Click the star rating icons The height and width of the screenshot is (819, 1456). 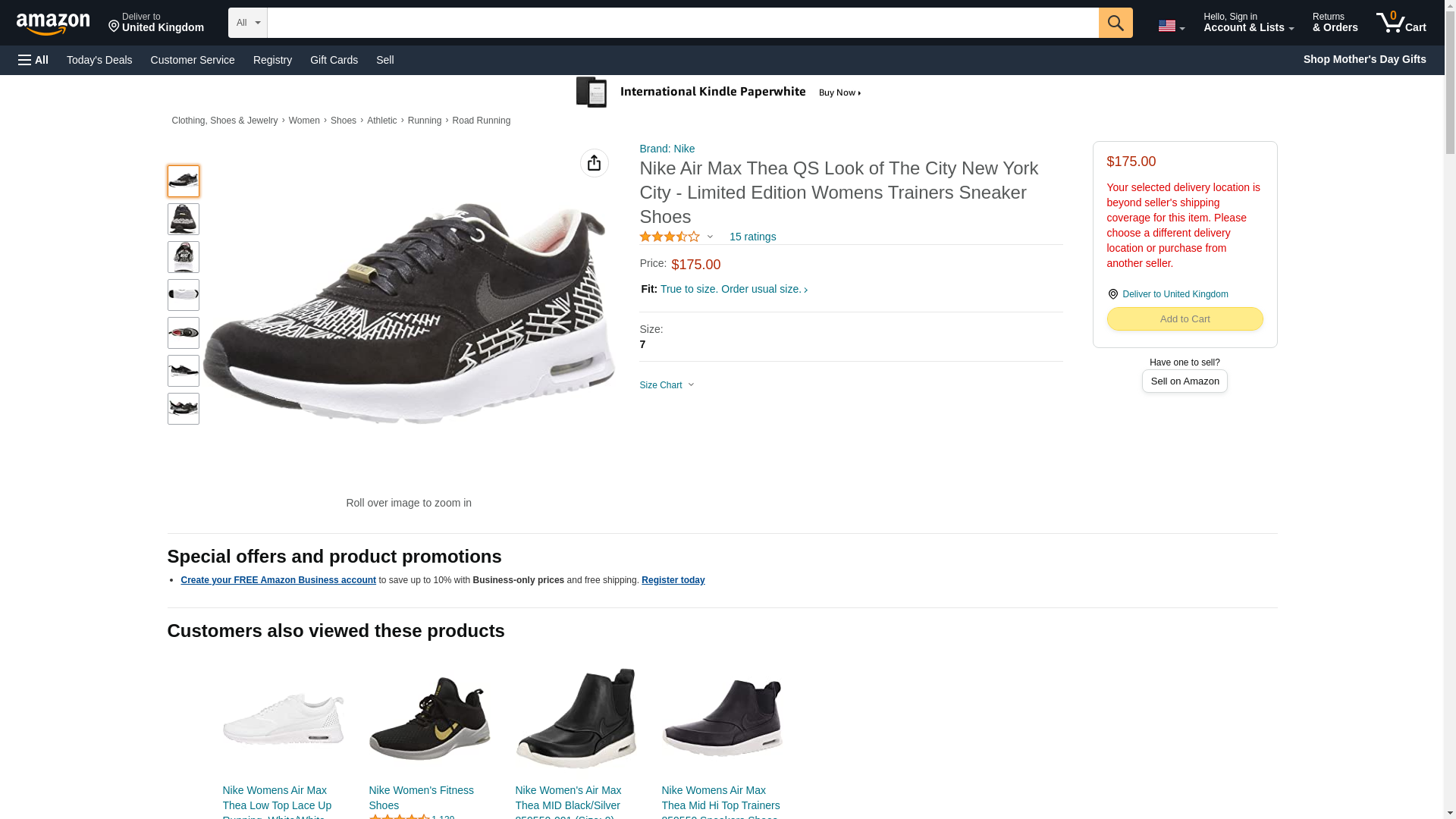pyautogui.click(x=670, y=237)
